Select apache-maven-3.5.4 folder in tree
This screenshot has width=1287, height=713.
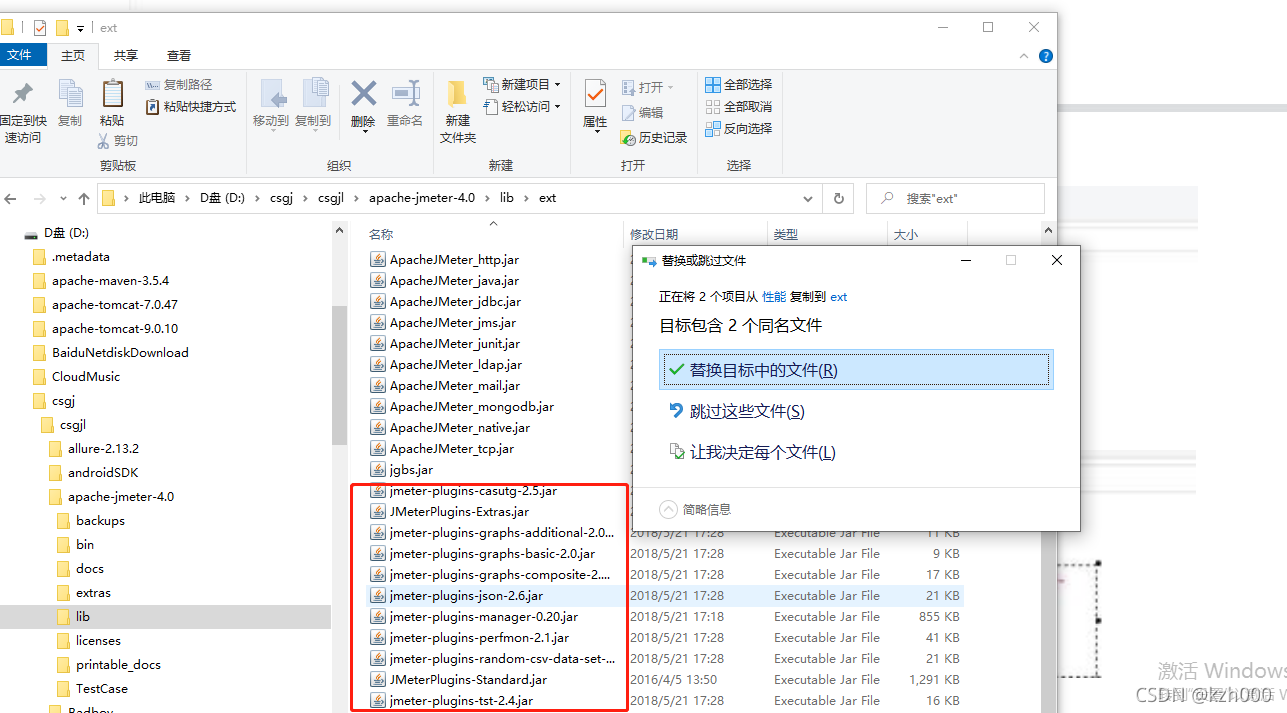coord(100,280)
